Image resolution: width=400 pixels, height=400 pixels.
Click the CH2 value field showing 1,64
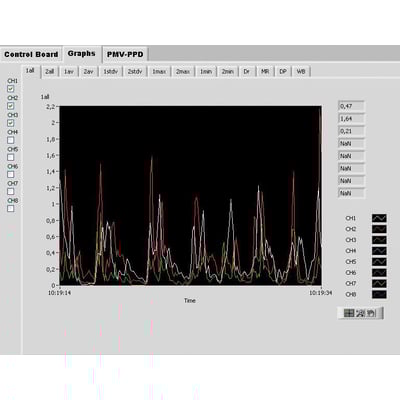(351, 119)
